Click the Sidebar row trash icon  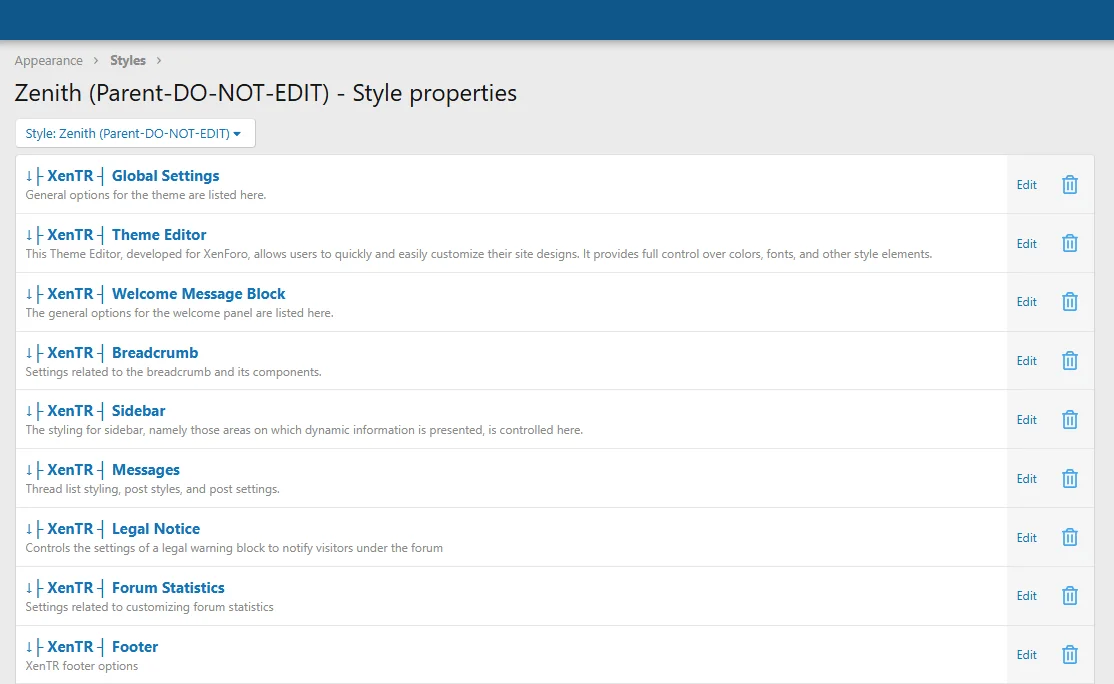1069,420
